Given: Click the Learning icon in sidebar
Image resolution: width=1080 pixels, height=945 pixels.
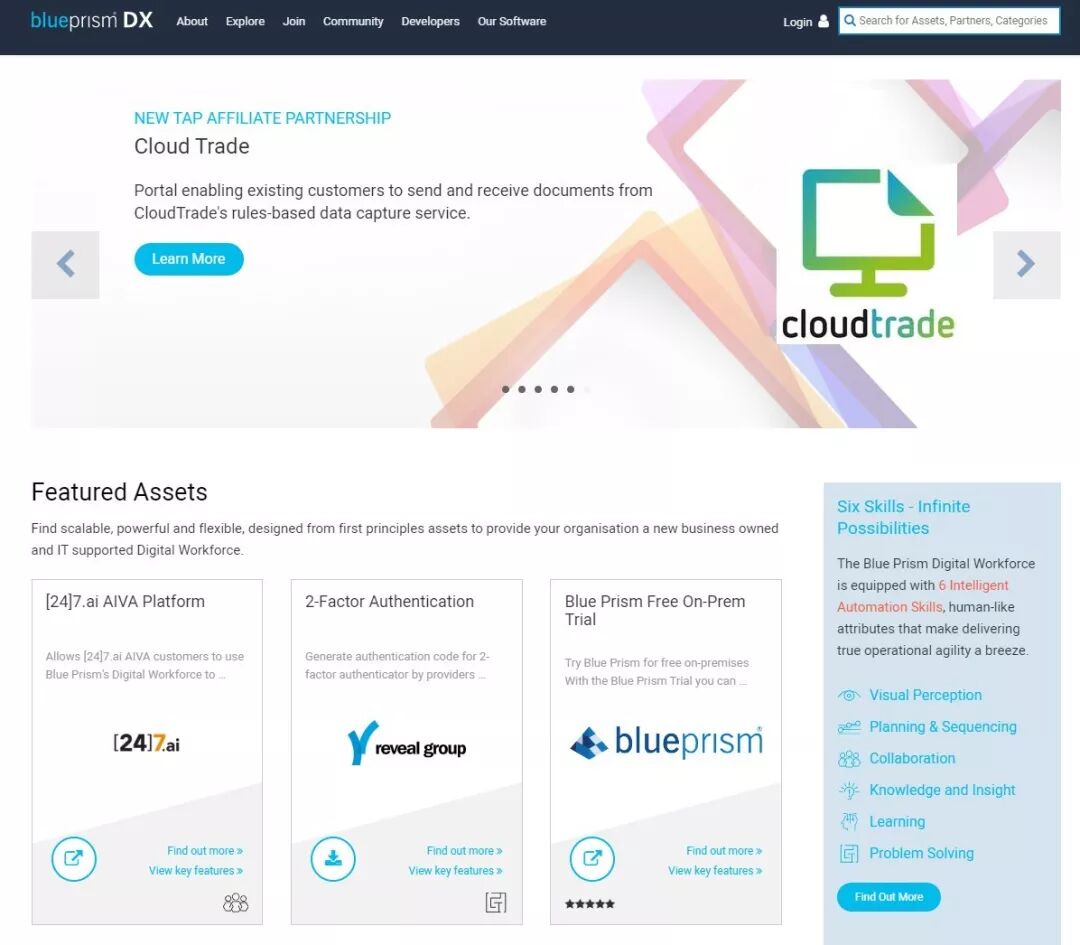Looking at the screenshot, I should [849, 821].
